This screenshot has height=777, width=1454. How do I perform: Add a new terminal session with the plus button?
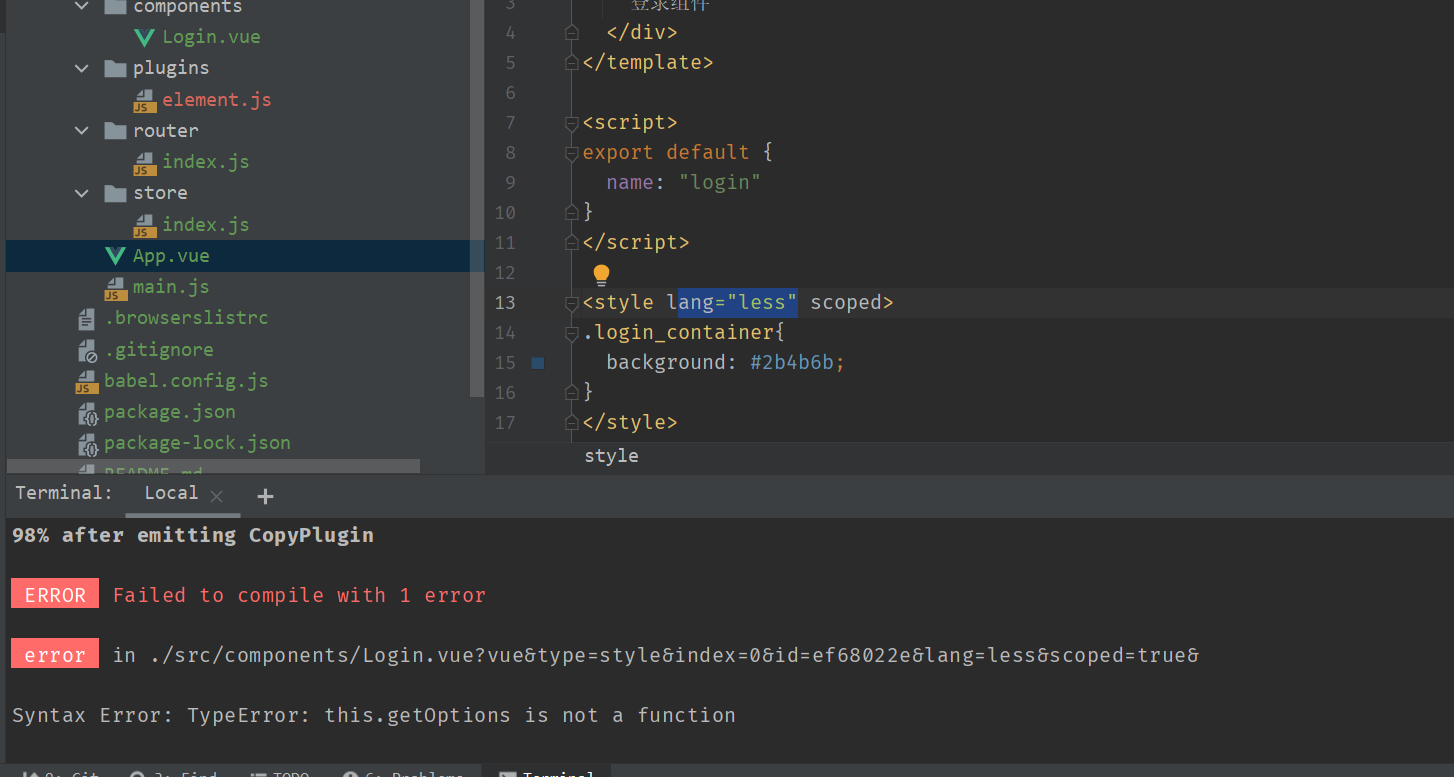pos(264,495)
